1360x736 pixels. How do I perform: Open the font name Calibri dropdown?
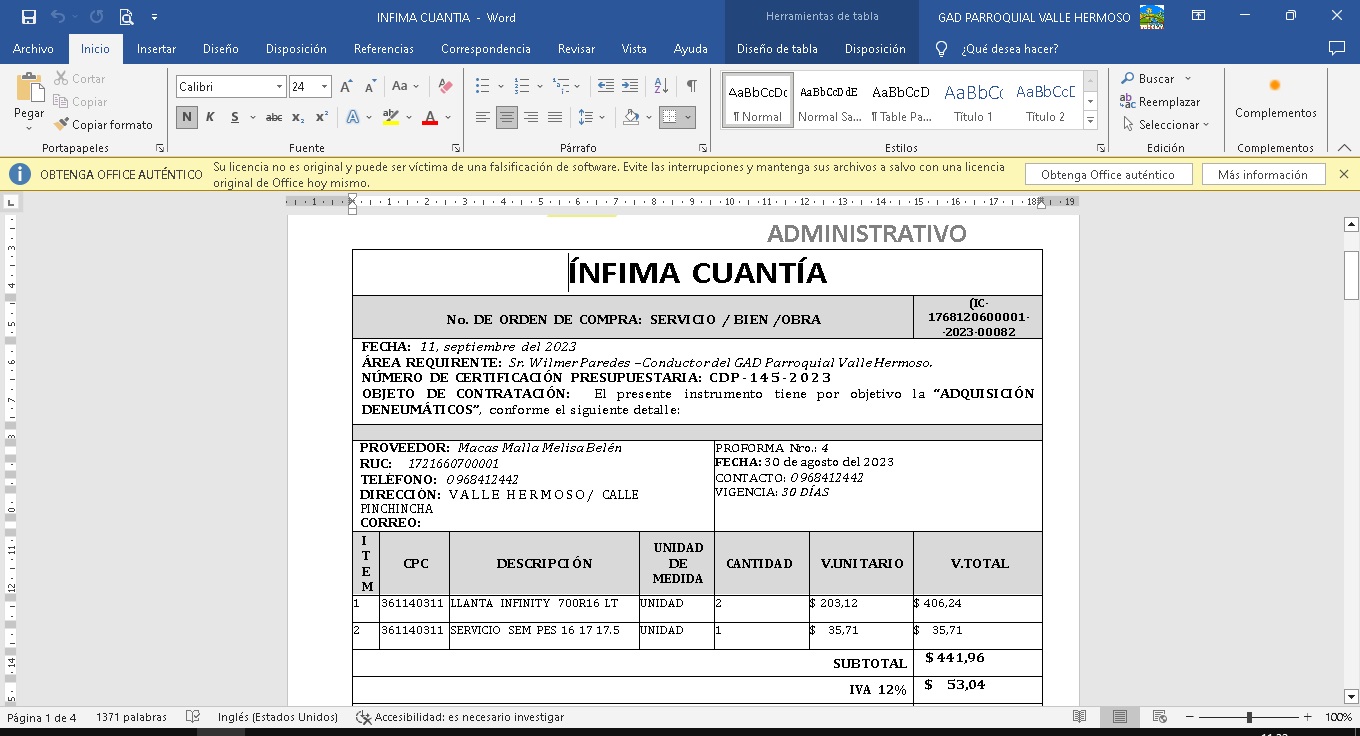tap(279, 87)
